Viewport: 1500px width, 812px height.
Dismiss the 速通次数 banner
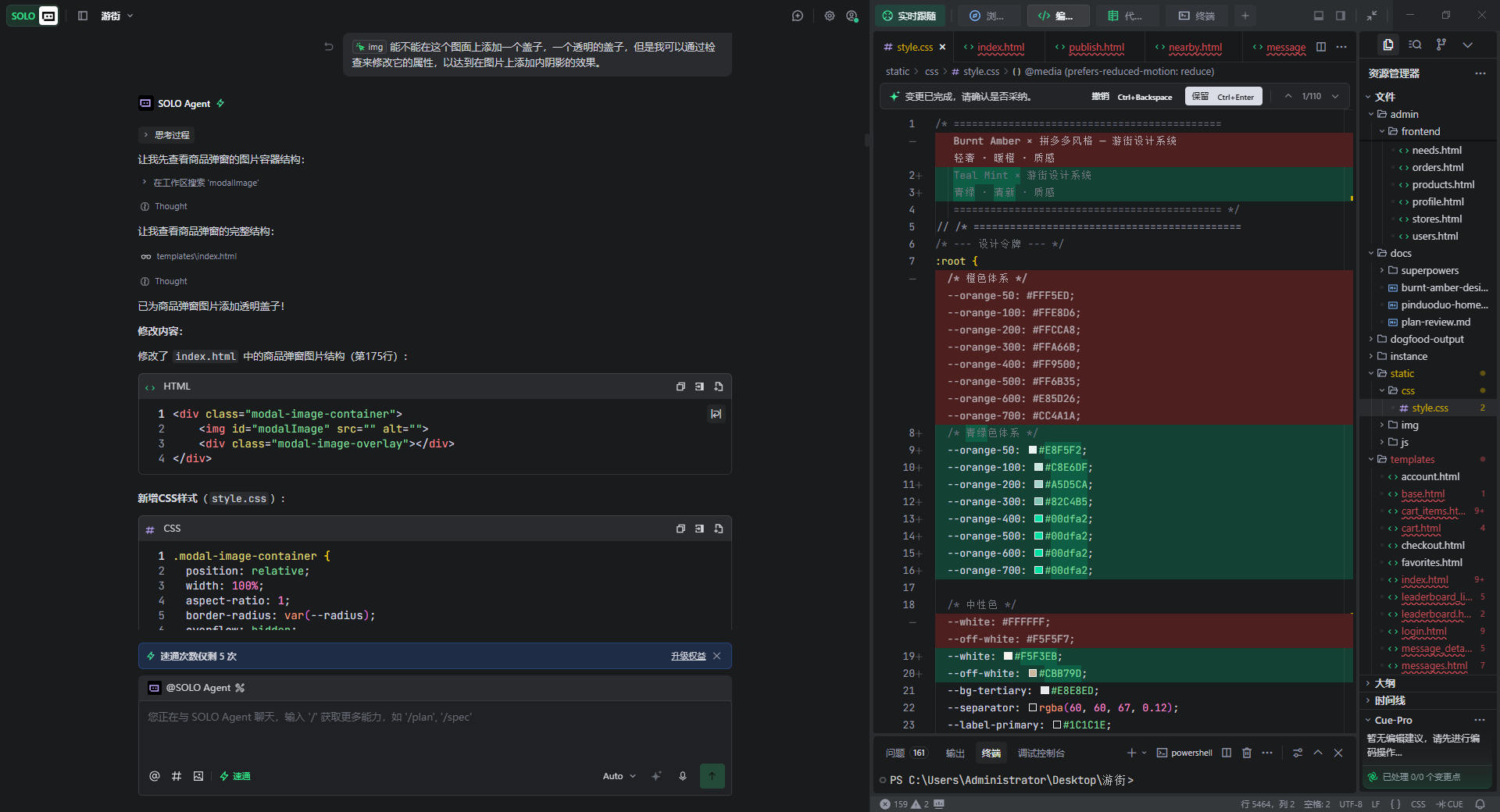pos(717,656)
